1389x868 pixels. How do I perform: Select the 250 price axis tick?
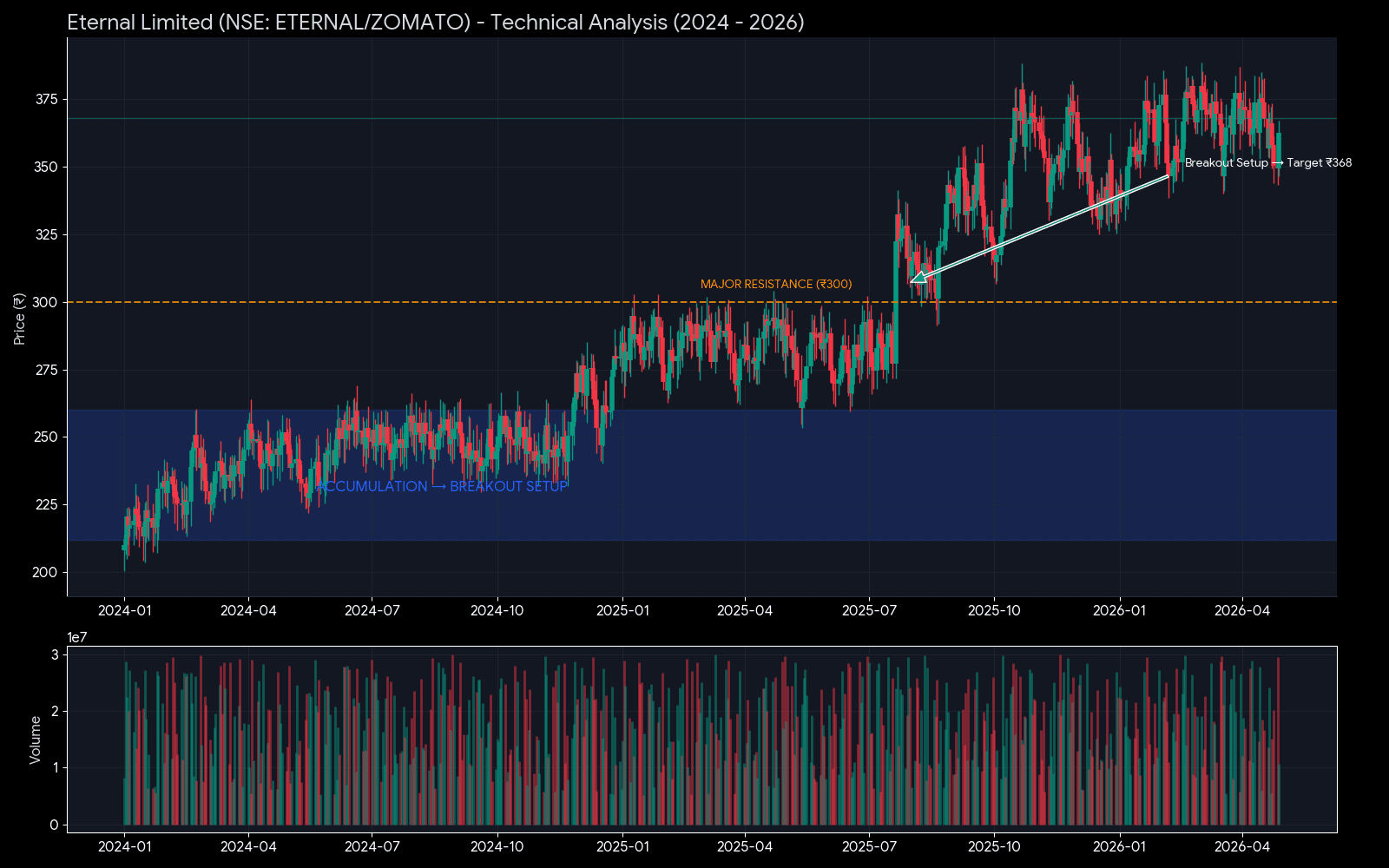tap(46, 437)
